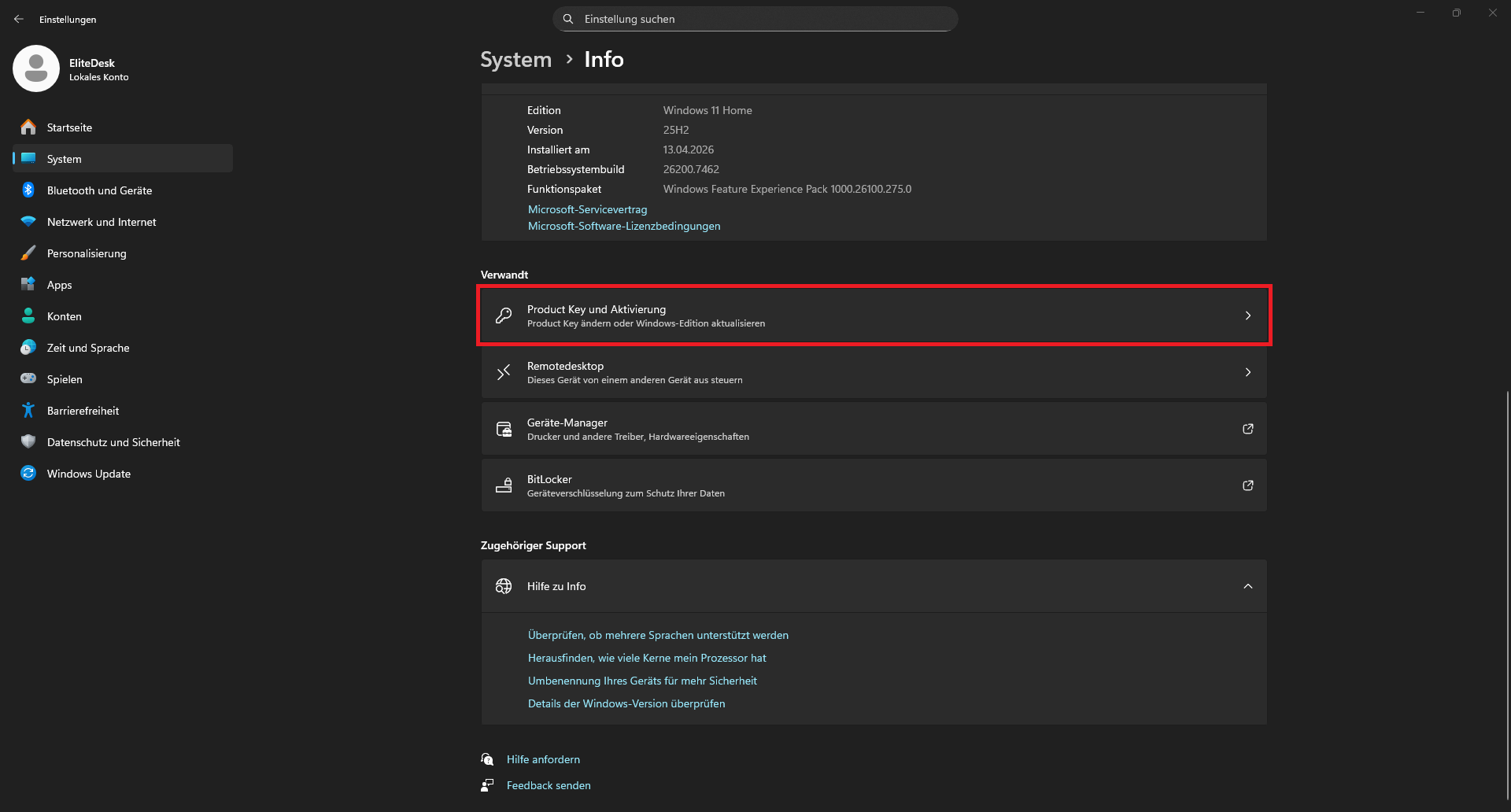
Task: Expand the Remotedesktop chevron
Action: 1248,372
